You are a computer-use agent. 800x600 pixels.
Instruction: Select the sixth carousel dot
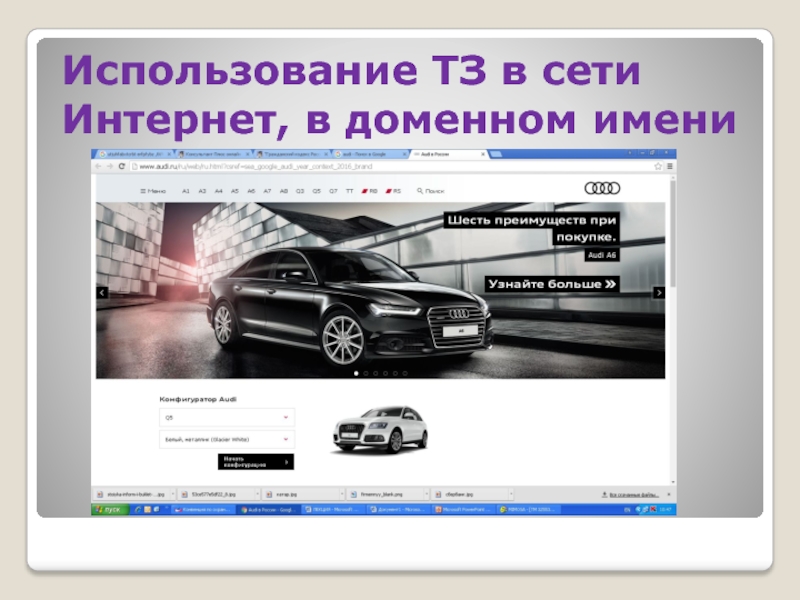click(x=405, y=373)
